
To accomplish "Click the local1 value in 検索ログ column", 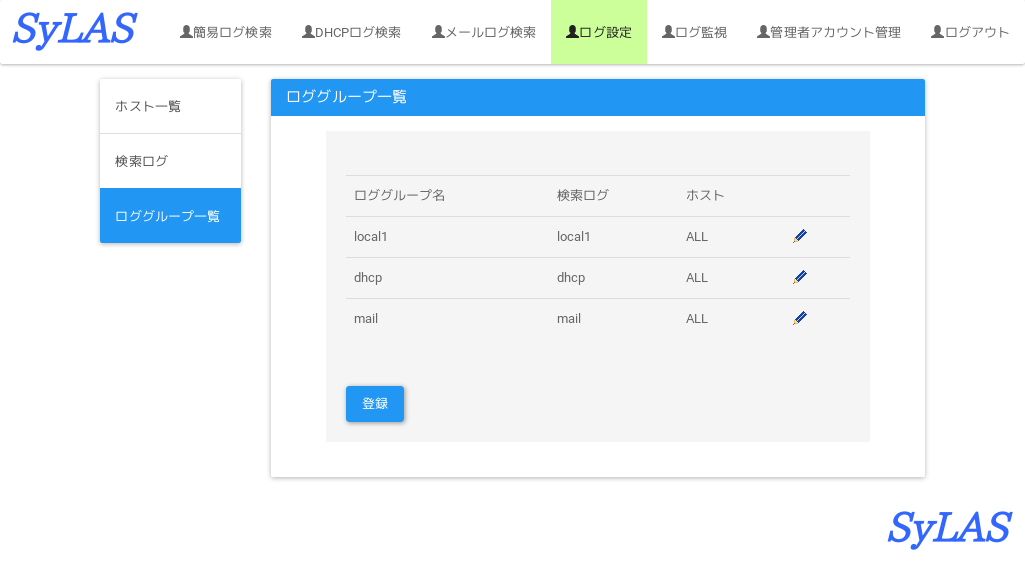I will (573, 237).
